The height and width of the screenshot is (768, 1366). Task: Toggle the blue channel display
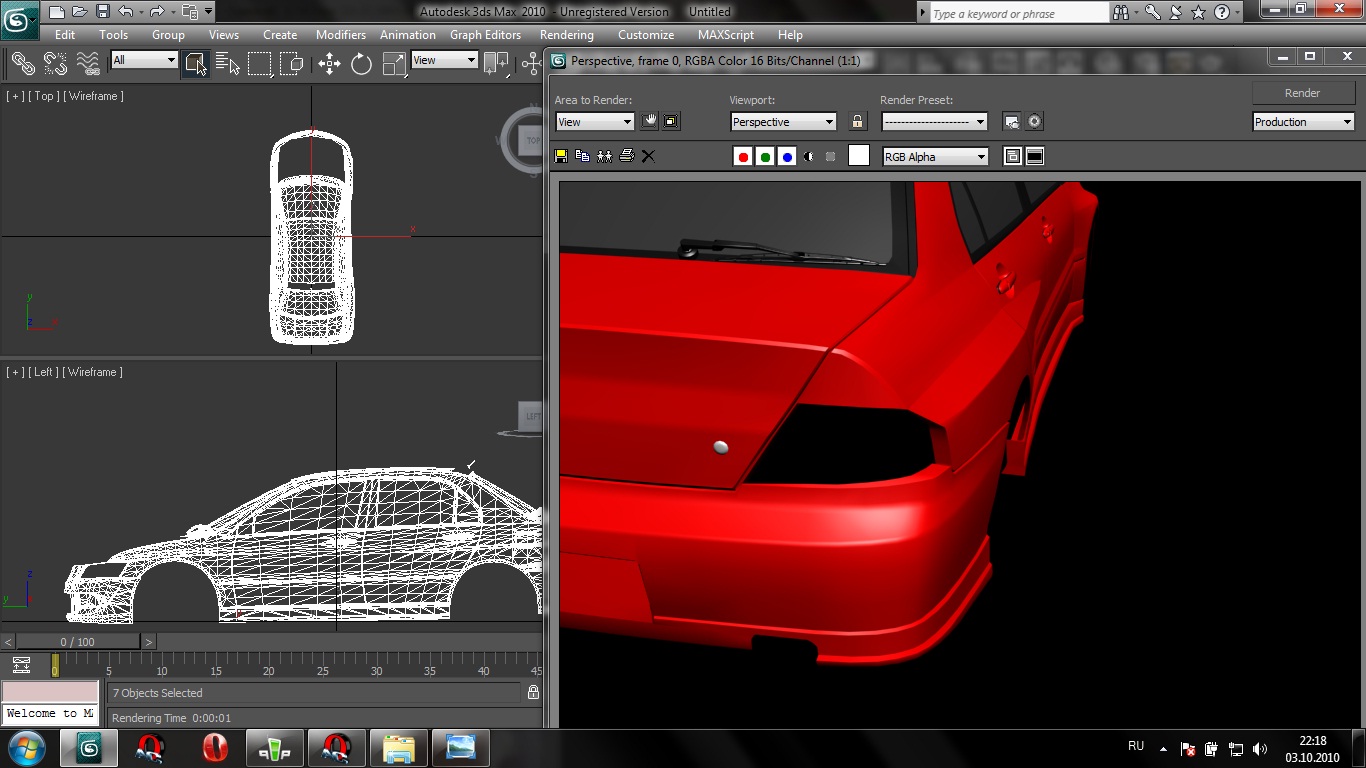[x=787, y=157]
